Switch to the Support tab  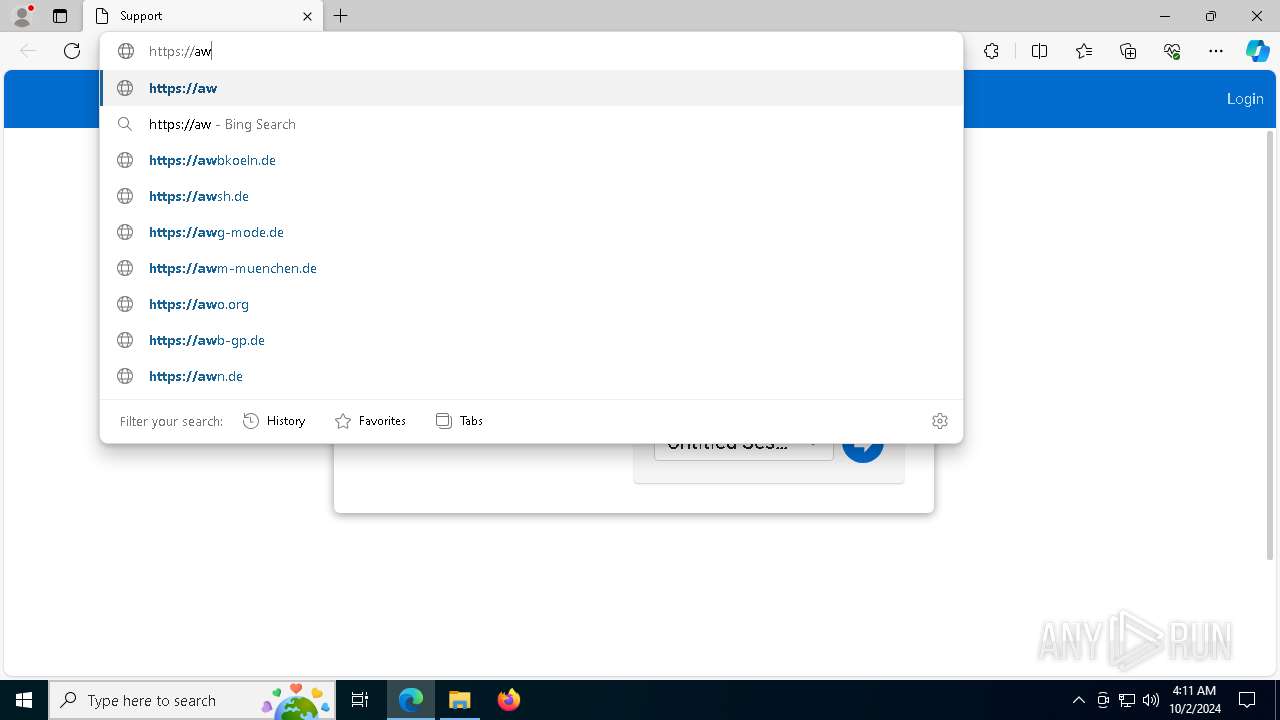click(203, 16)
